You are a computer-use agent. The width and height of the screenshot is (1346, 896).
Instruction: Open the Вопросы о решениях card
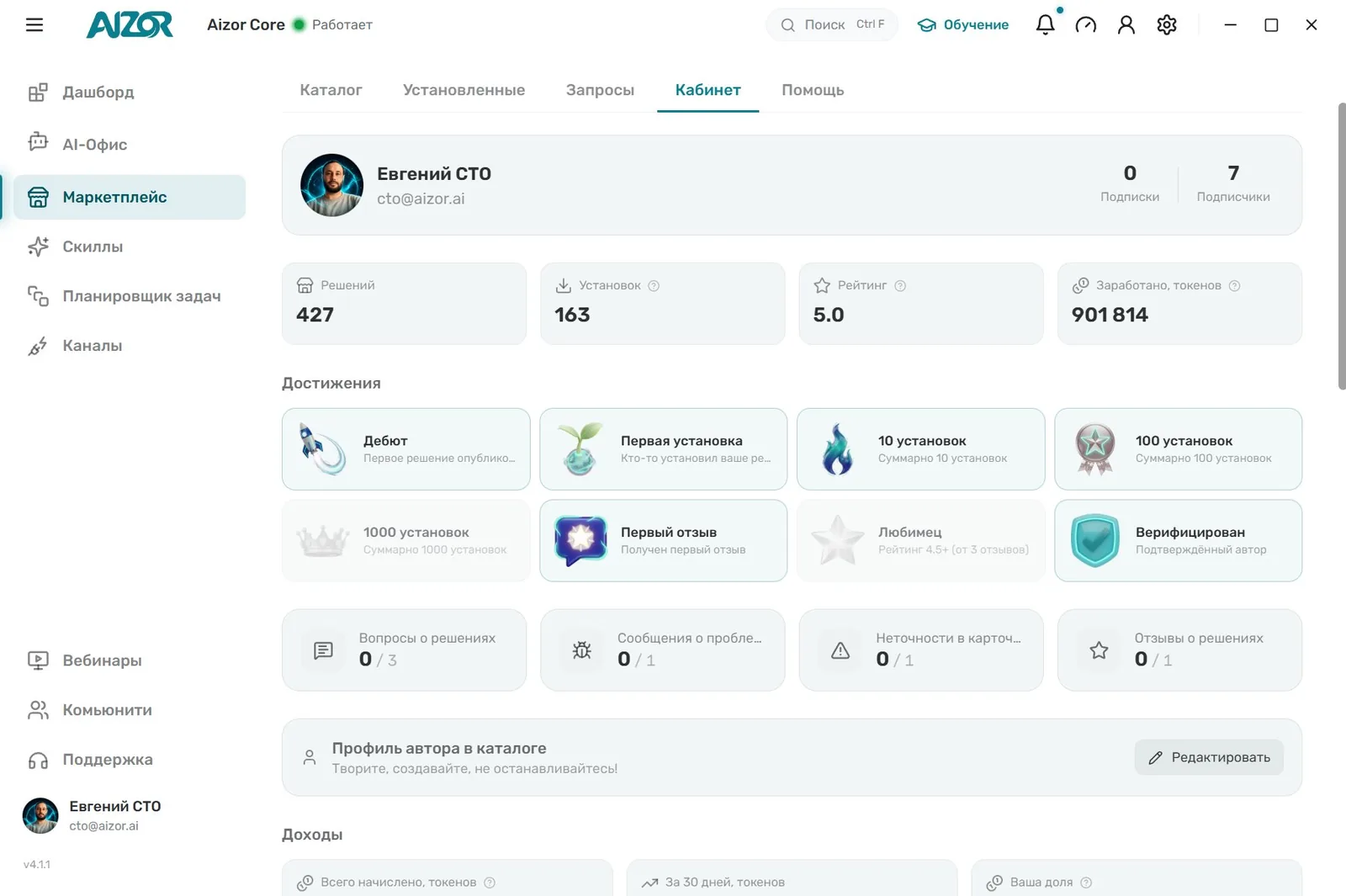click(404, 649)
